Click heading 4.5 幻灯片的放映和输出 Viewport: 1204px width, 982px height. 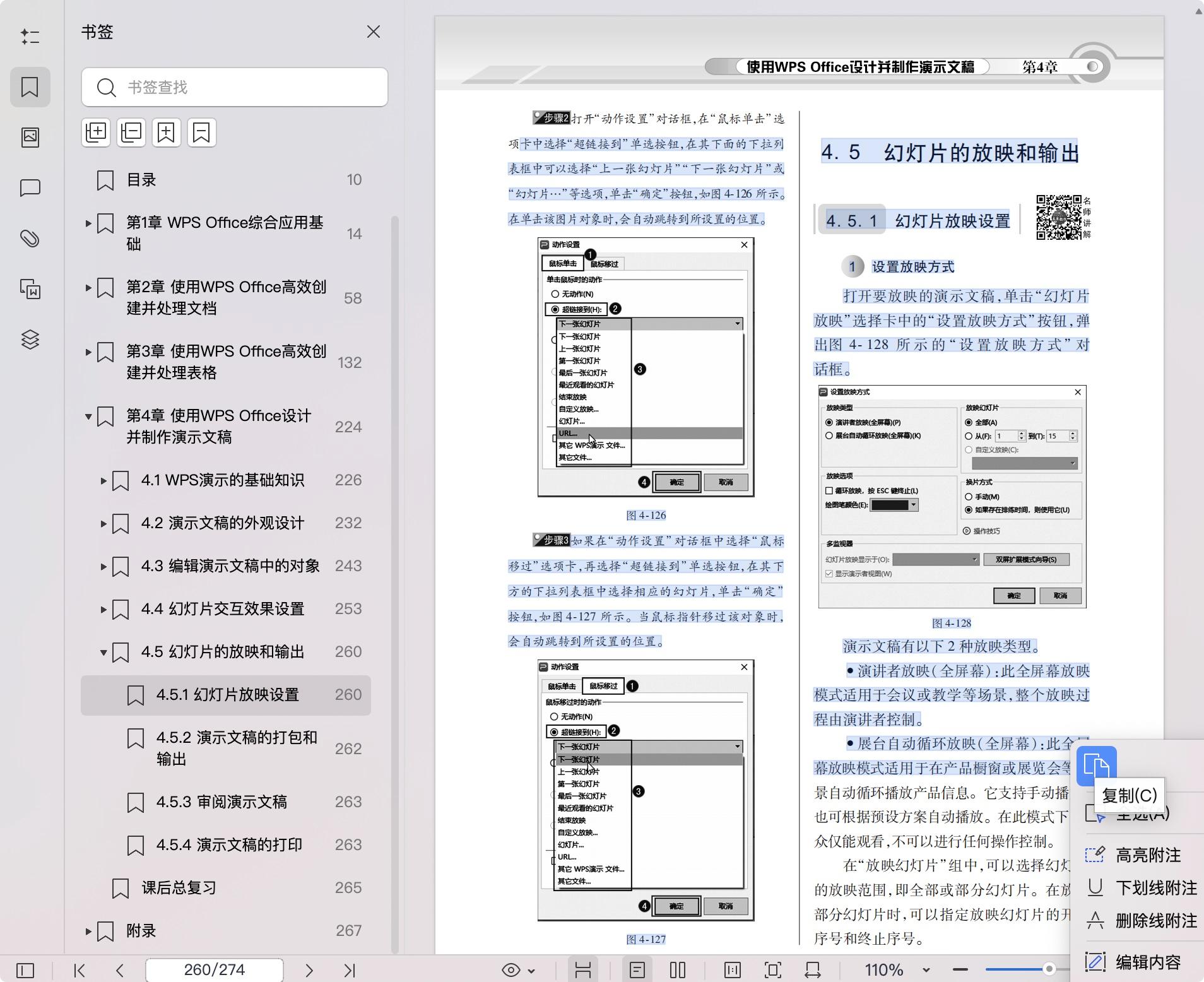pyautogui.click(x=950, y=153)
